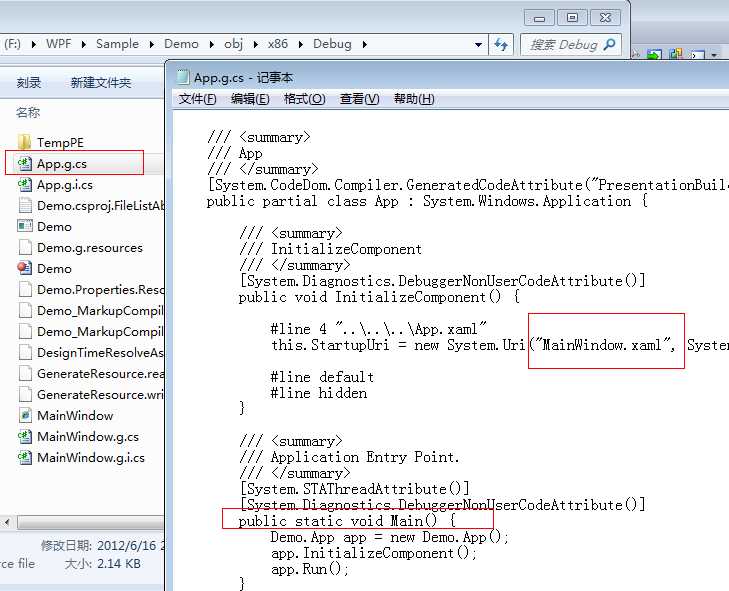Click the Demo.Properties.Reso file icon
729x591 pixels.
25,289
